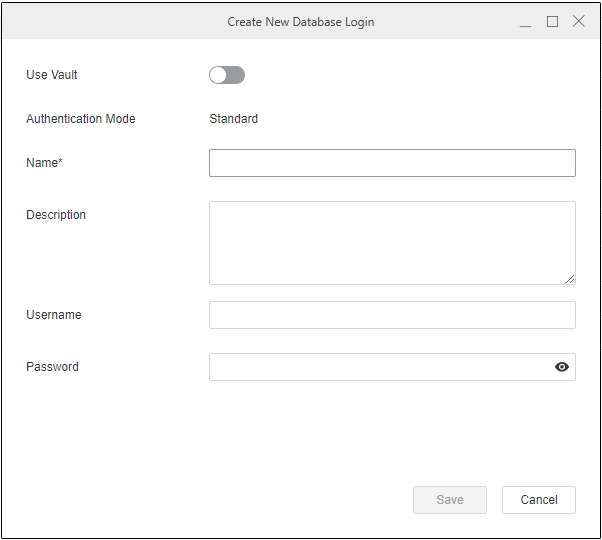The width and height of the screenshot is (602, 540).
Task: Focus the Description text area
Action: coord(391,243)
